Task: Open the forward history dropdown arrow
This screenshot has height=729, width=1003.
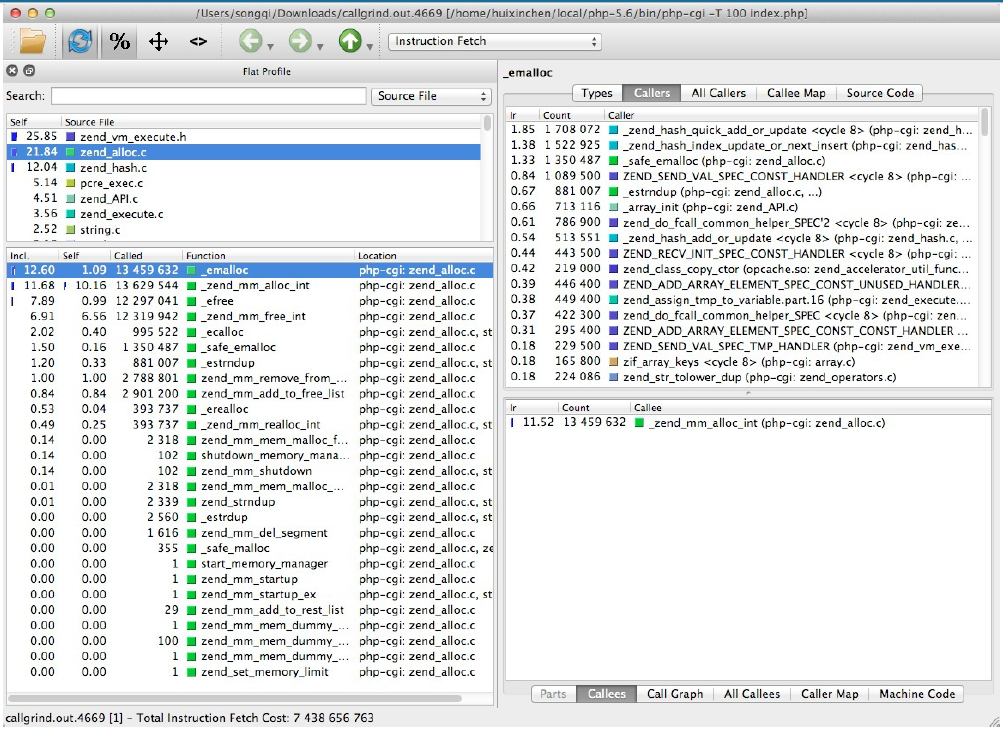Action: click(320, 47)
